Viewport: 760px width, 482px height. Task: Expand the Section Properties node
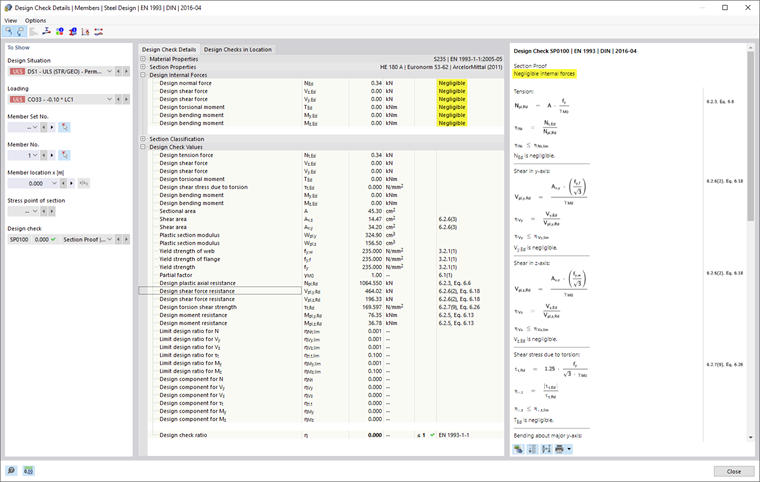tap(143, 67)
